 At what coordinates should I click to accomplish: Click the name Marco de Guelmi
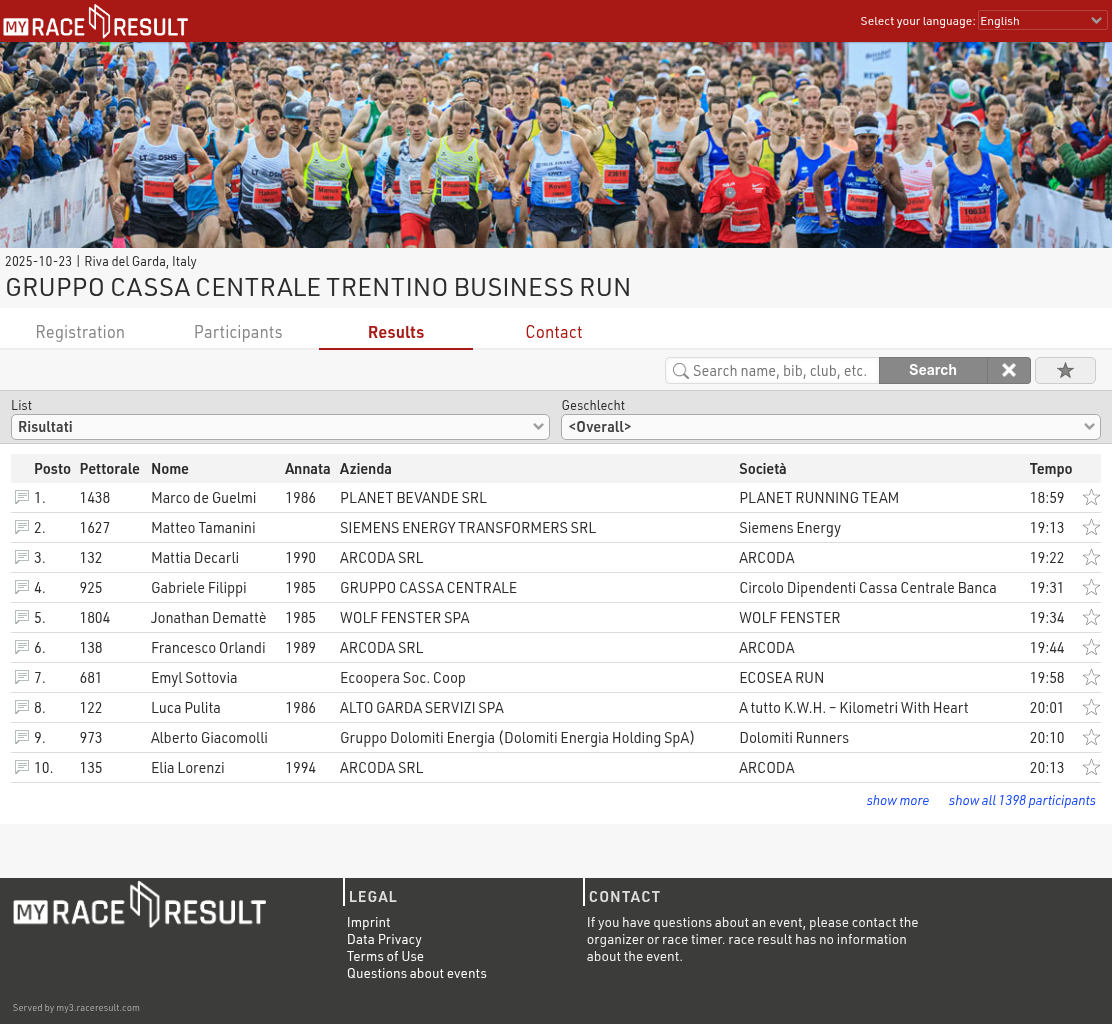[x=204, y=498]
